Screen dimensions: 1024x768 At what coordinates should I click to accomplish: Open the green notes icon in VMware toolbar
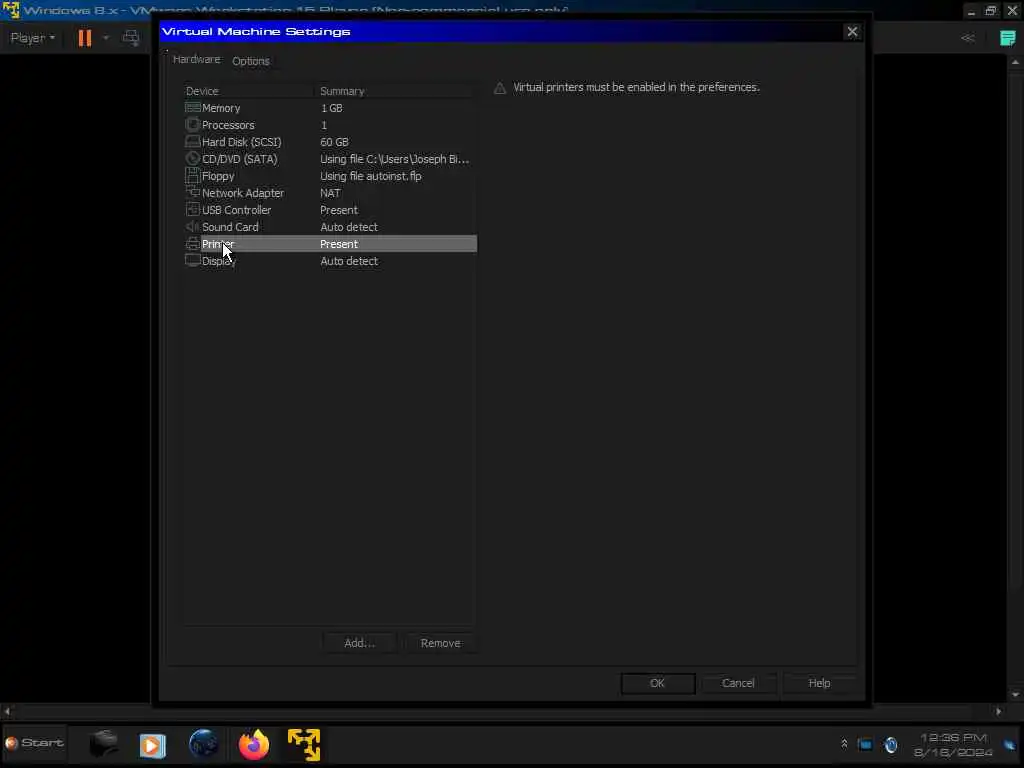click(1008, 38)
